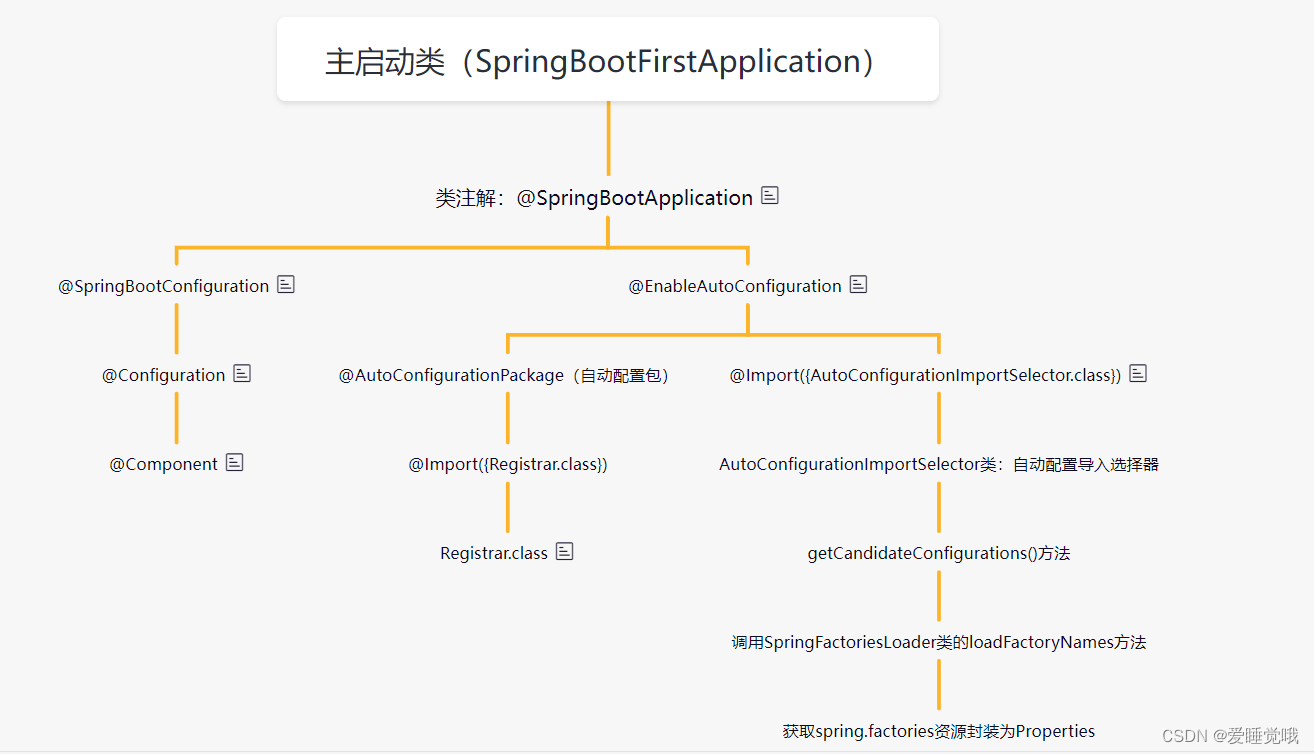This screenshot has height=754, width=1314.
Task: Select the @SpringBootConfiguration node
Action: coord(164,286)
